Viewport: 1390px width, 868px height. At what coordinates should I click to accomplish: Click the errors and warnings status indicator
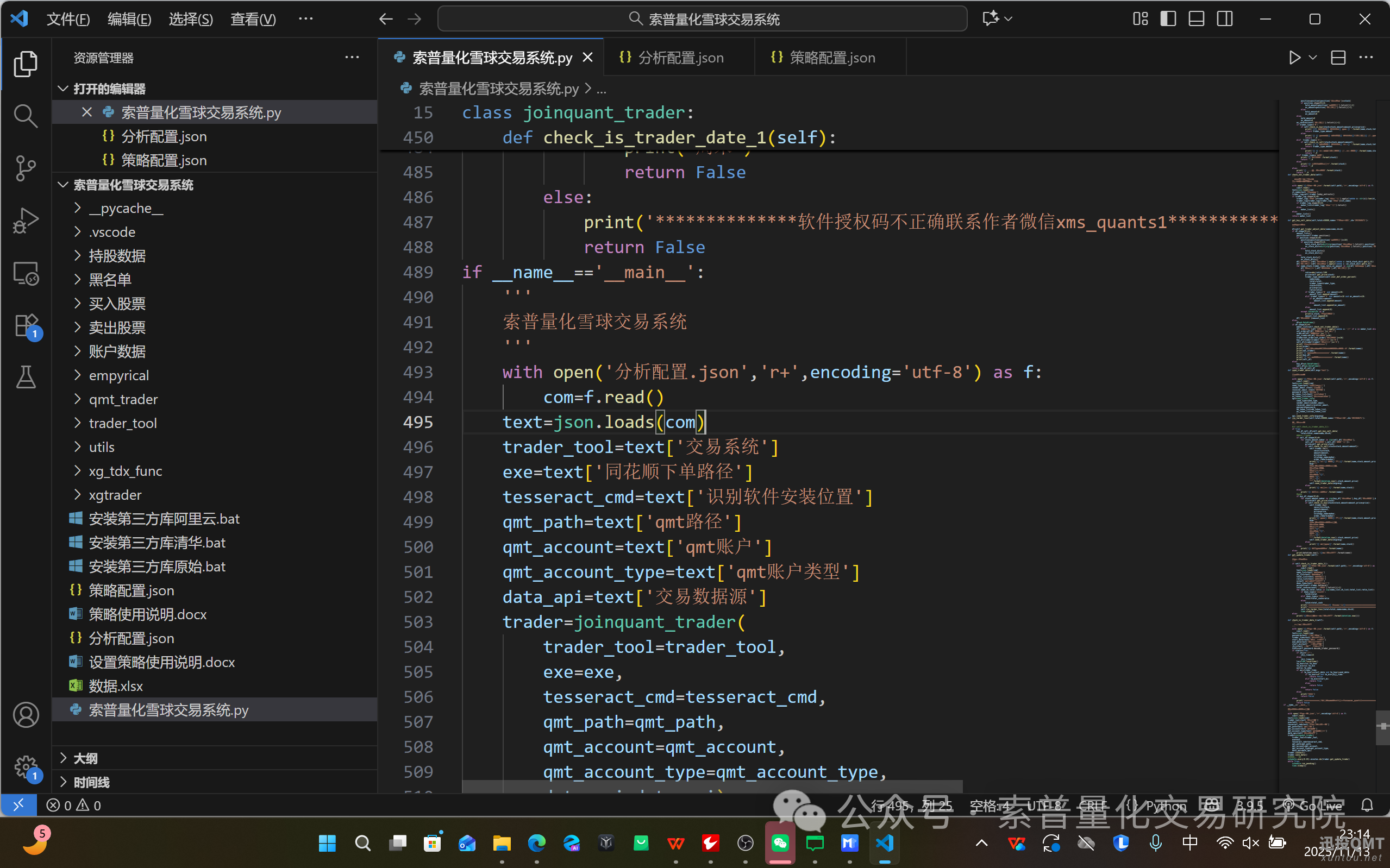point(73,806)
